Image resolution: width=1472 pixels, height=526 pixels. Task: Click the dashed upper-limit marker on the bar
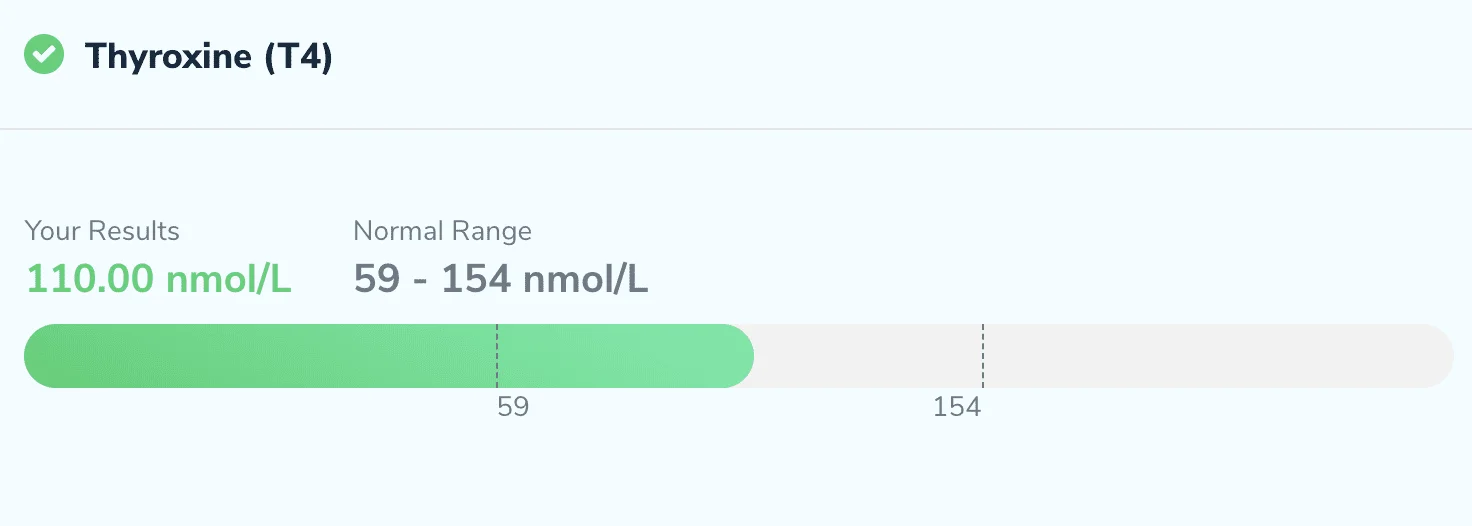[x=983, y=356]
